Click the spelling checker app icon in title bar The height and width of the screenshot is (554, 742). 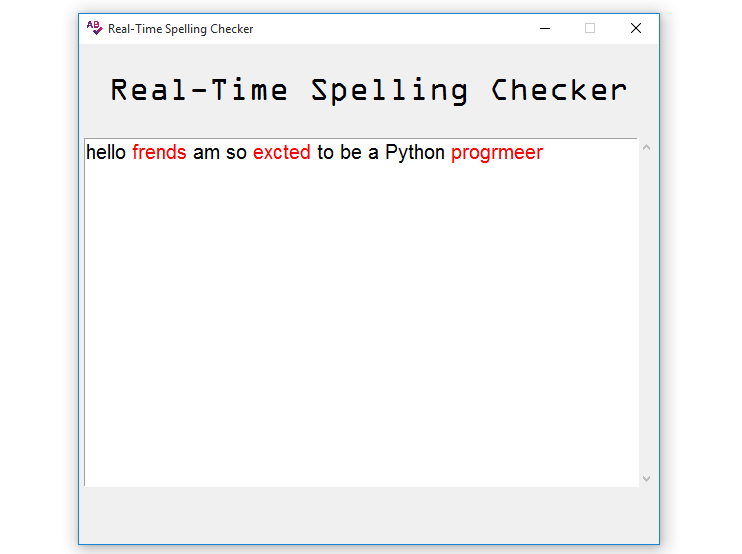tap(94, 28)
